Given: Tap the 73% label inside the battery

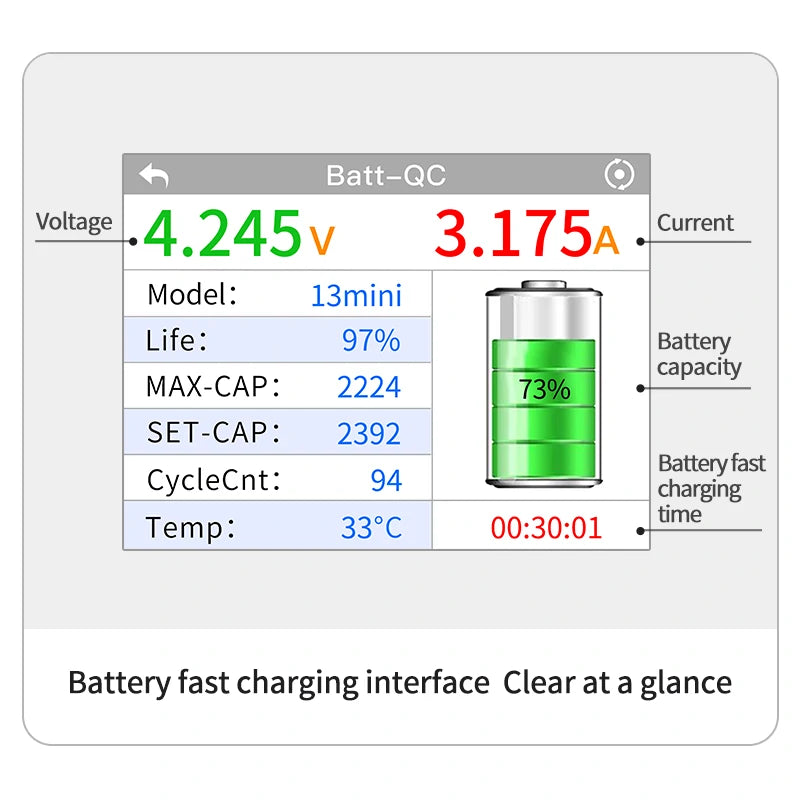Looking at the screenshot, I should pyautogui.click(x=544, y=389).
